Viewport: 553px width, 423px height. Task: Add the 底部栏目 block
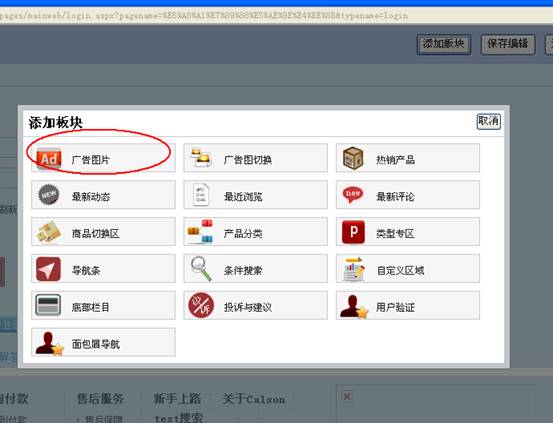(x=103, y=306)
